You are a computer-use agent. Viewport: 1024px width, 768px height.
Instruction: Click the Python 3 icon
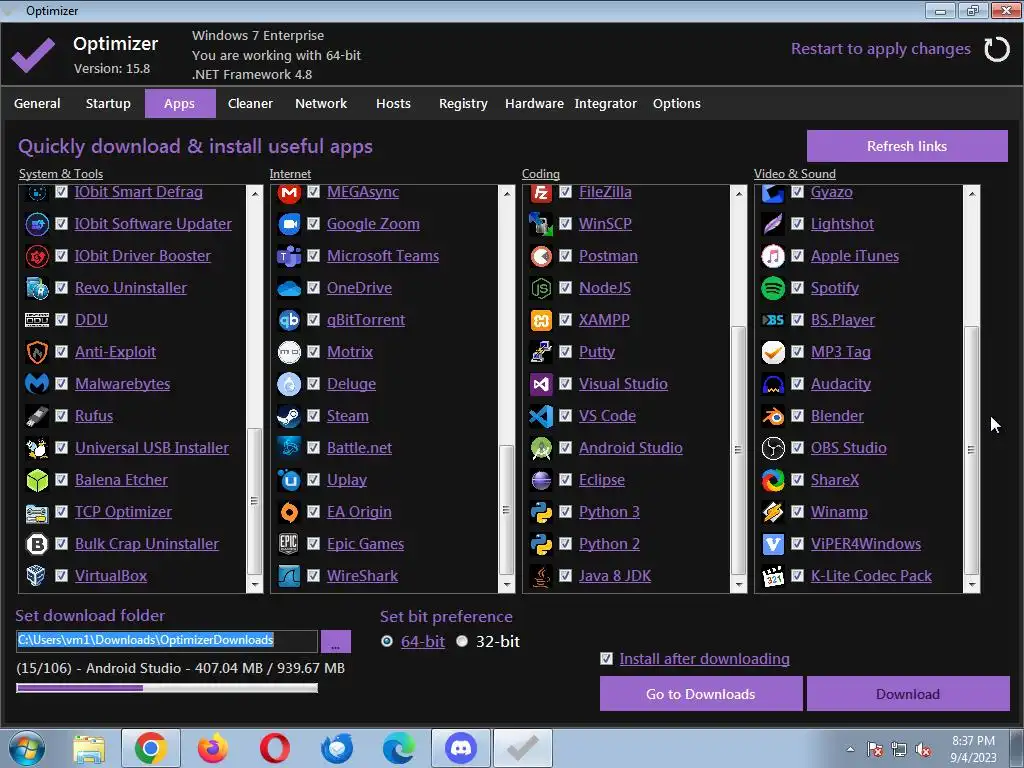pyautogui.click(x=541, y=511)
